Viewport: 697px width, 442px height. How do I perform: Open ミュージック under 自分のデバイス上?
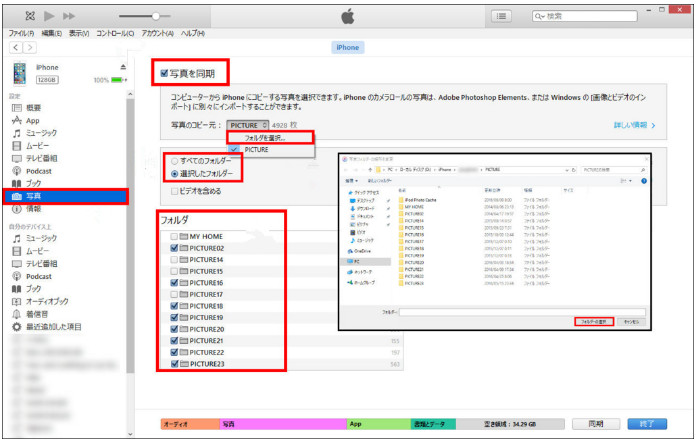(x=41, y=238)
